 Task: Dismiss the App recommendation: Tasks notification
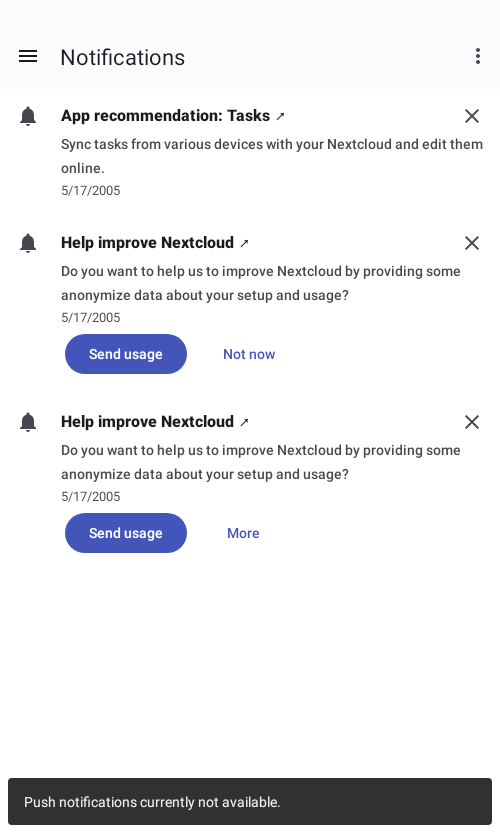(x=472, y=116)
